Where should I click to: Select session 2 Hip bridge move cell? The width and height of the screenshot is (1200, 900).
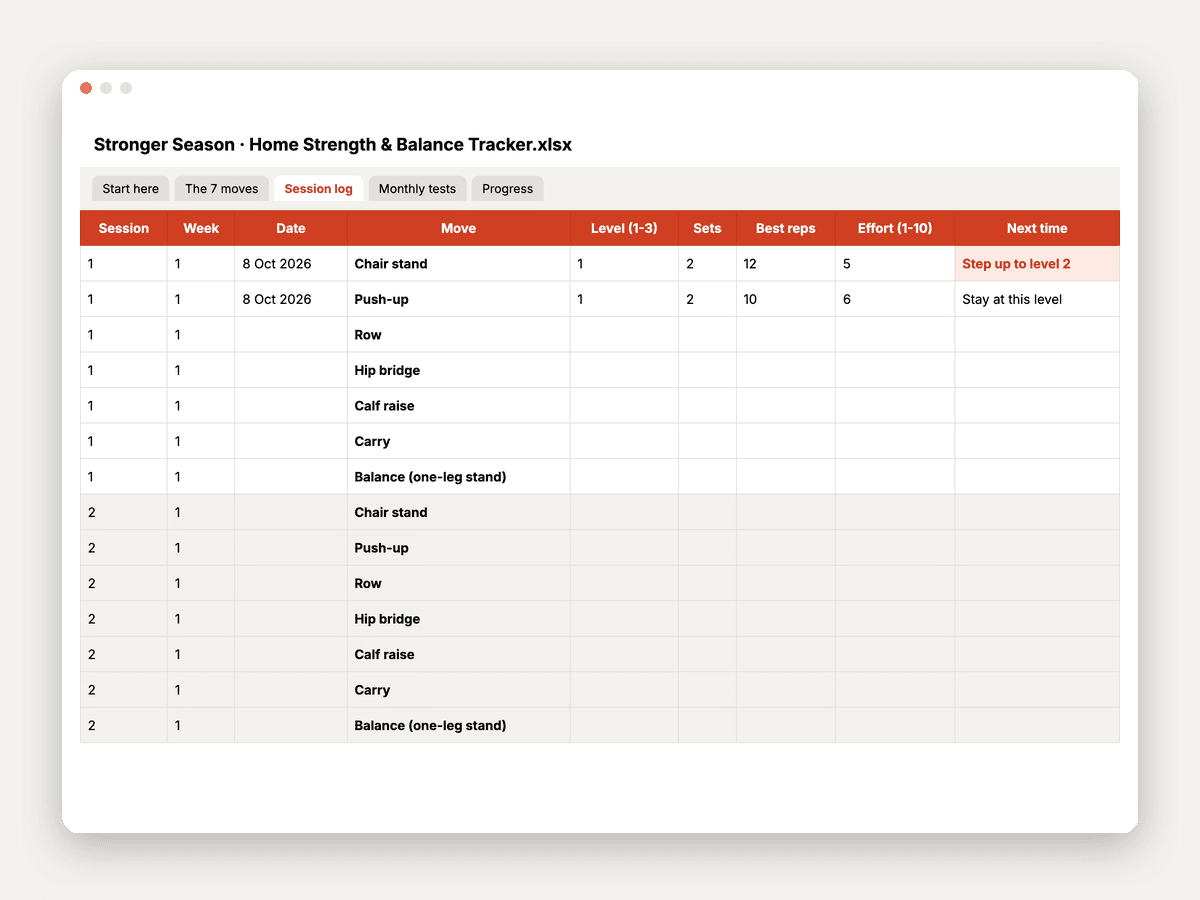pyautogui.click(x=459, y=619)
